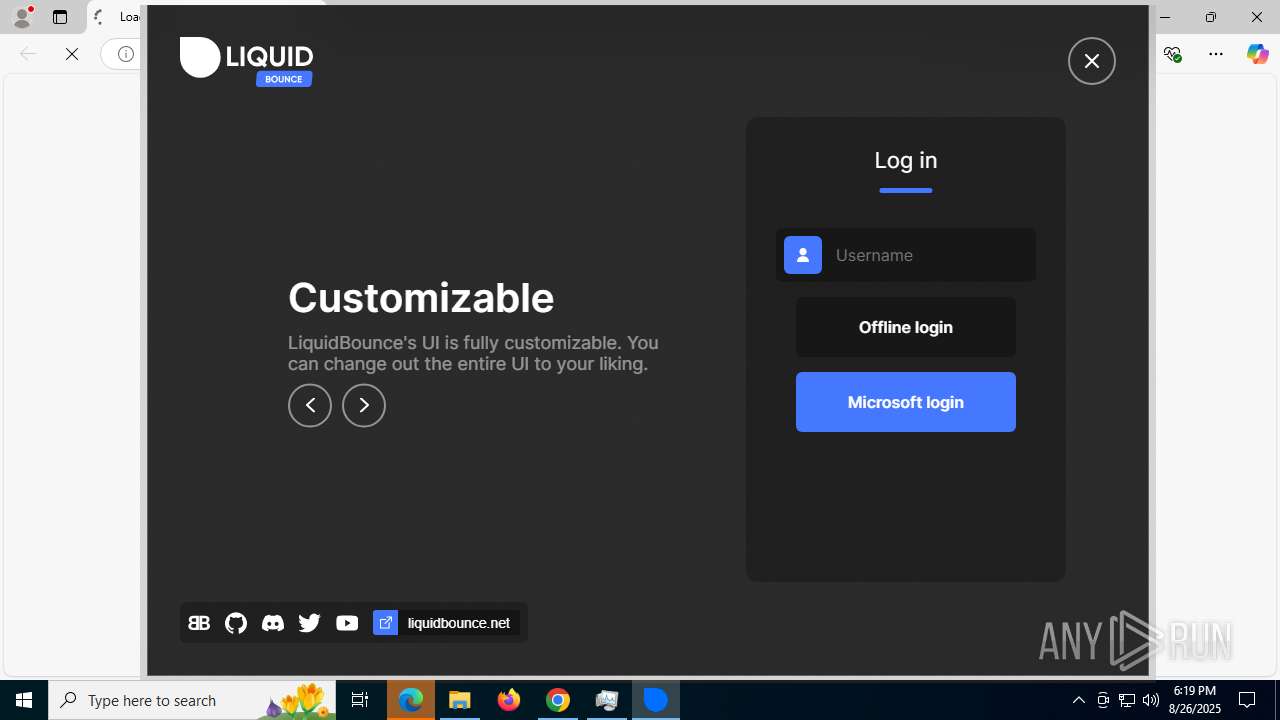This screenshot has height=720, width=1280.
Task: Open Windows Start menu
Action: (24, 700)
